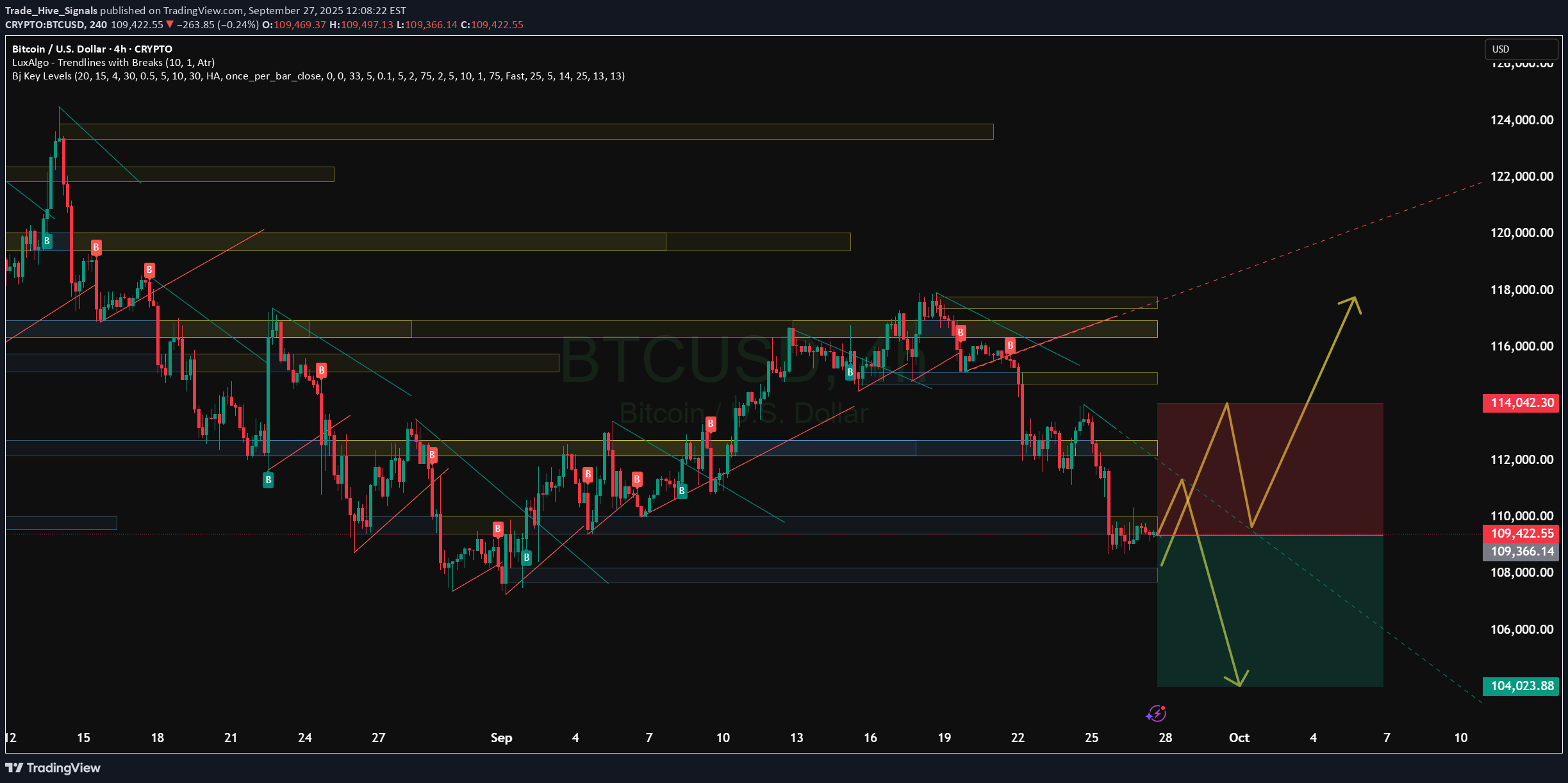
Task: Click the 15 date label on time axis
Action: coord(83,738)
